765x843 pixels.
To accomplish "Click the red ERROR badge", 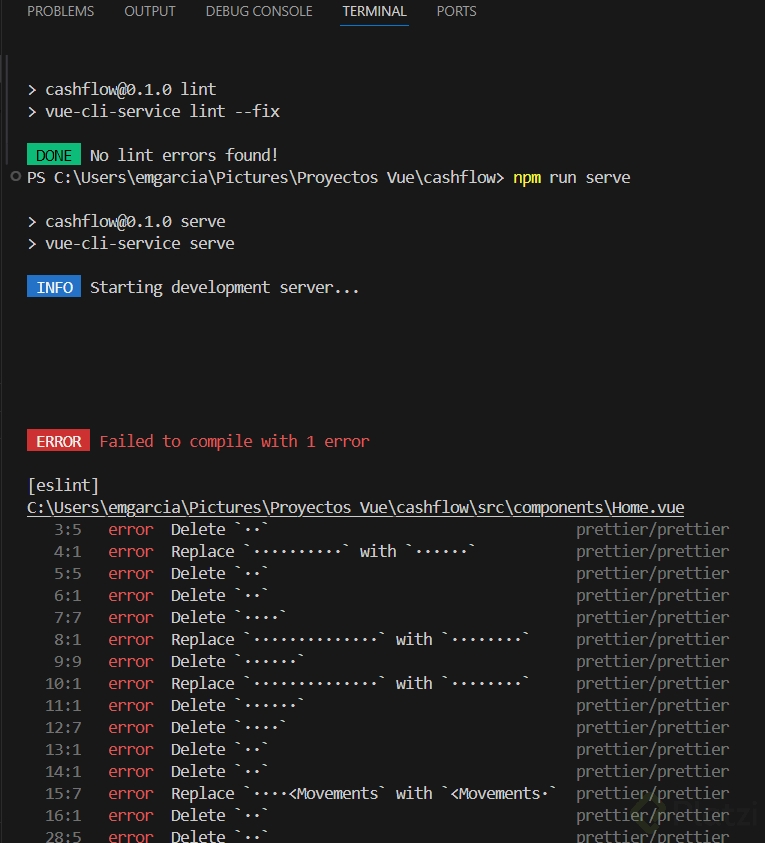I will pos(58,442).
